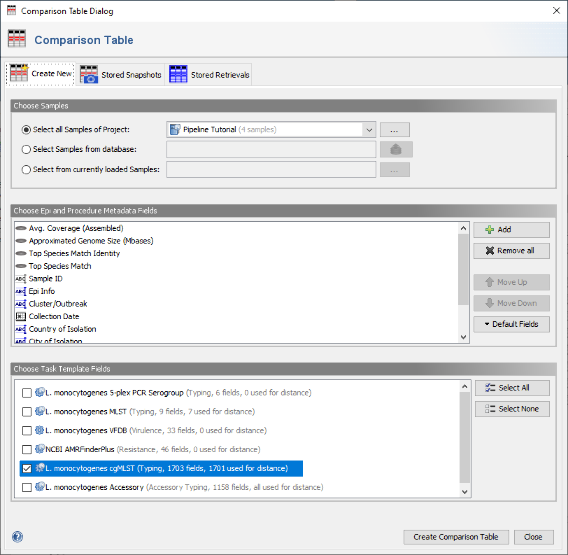Click the Sample ID ABC icon
Viewport: 568px width, 555px height.
(x=21, y=279)
